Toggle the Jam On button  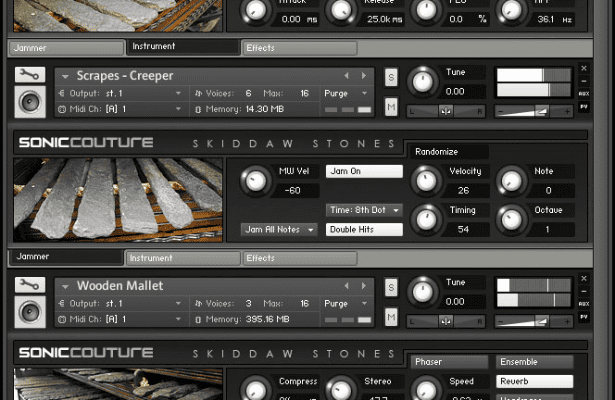(x=364, y=171)
